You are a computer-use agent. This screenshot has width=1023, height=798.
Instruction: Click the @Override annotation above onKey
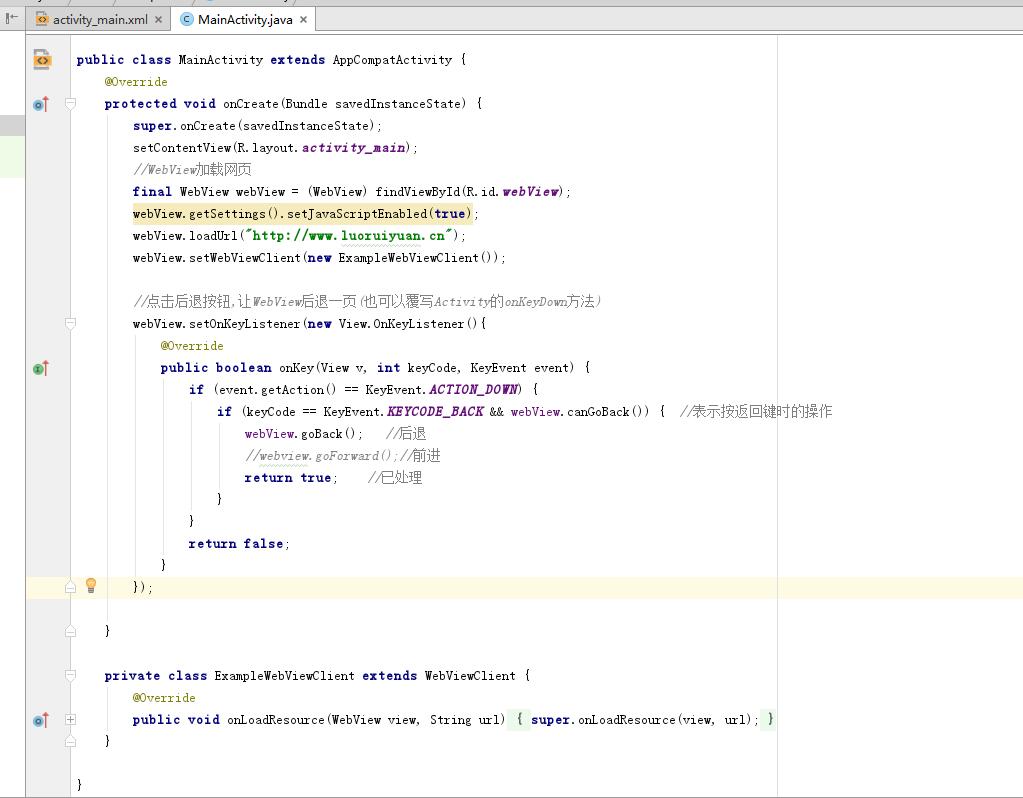tap(192, 346)
